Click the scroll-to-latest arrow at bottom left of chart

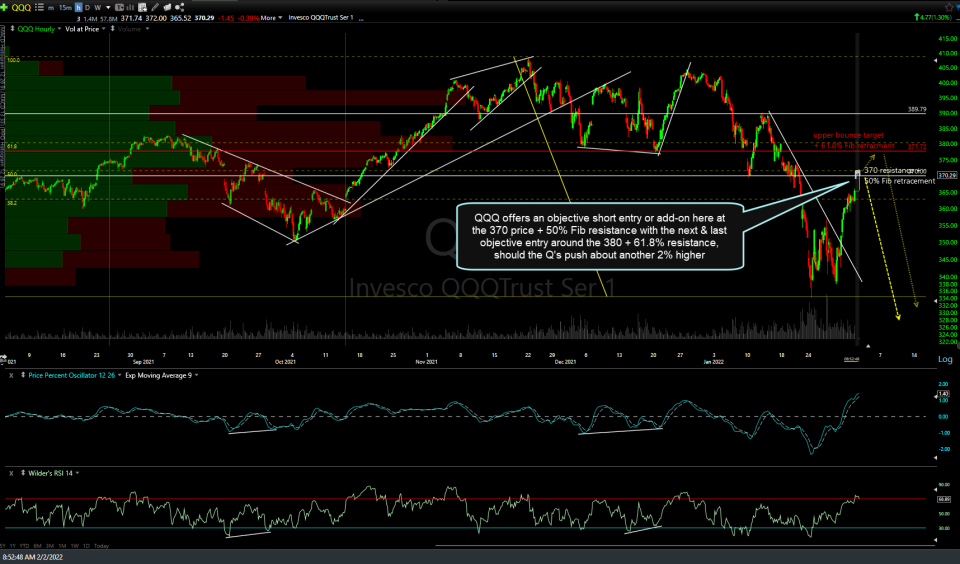point(3,357)
